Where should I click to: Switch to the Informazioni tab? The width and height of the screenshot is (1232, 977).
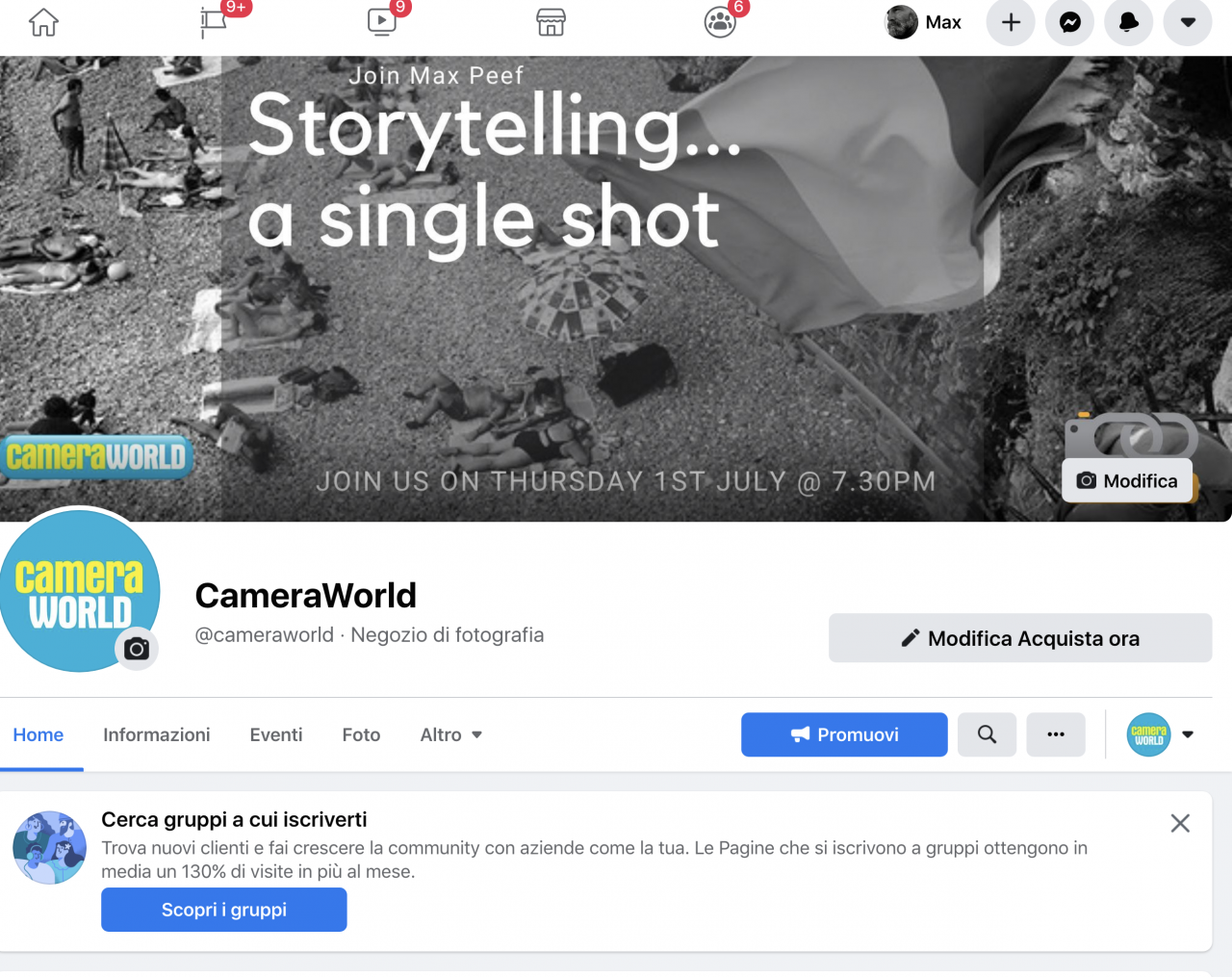point(157,734)
